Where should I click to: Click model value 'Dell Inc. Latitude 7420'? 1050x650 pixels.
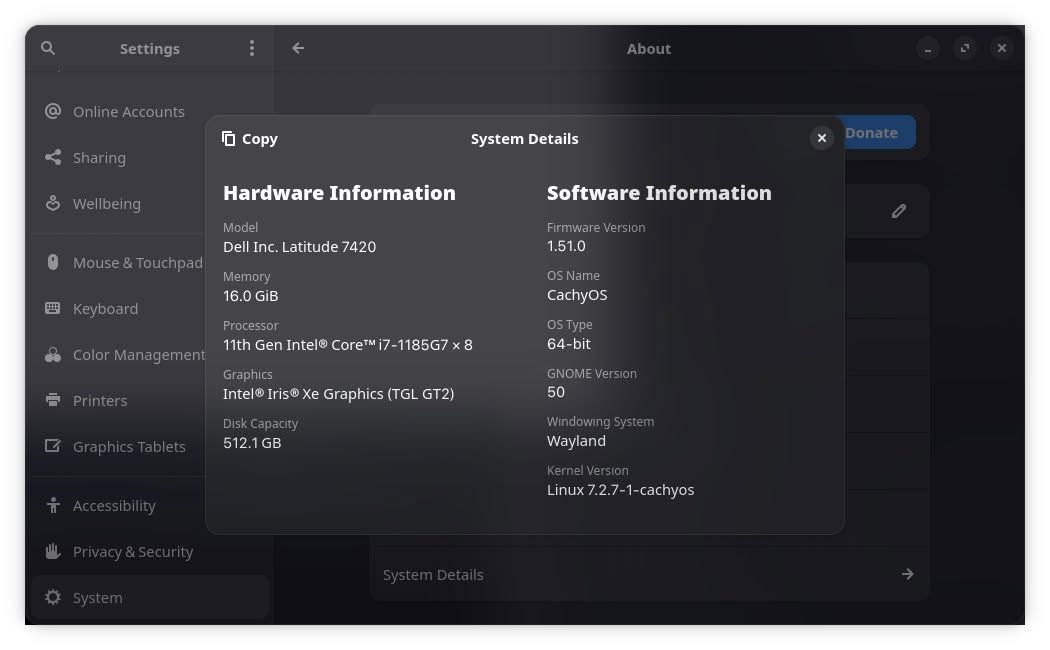click(299, 246)
